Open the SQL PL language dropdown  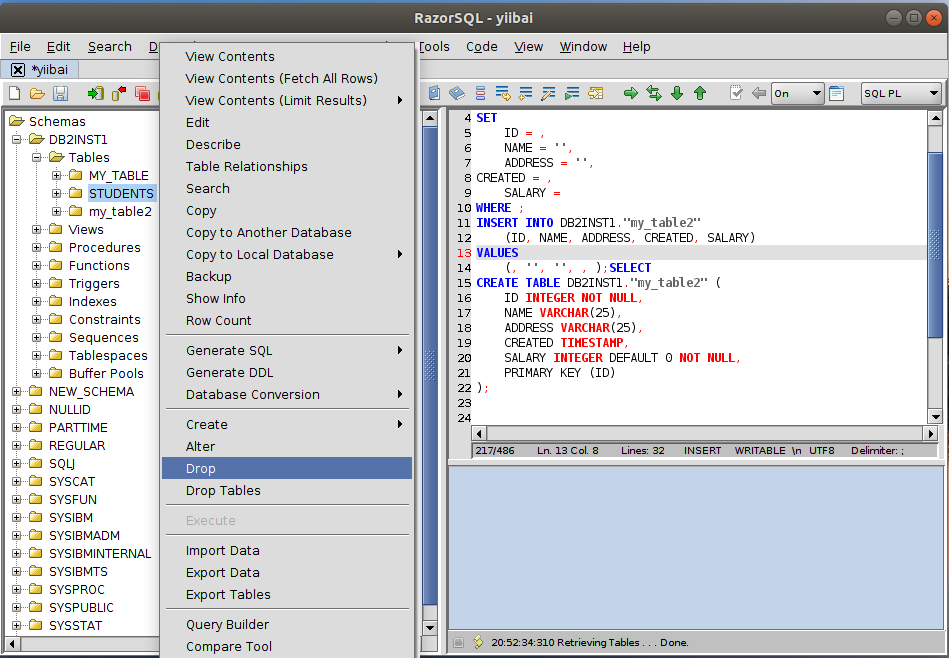pos(900,93)
